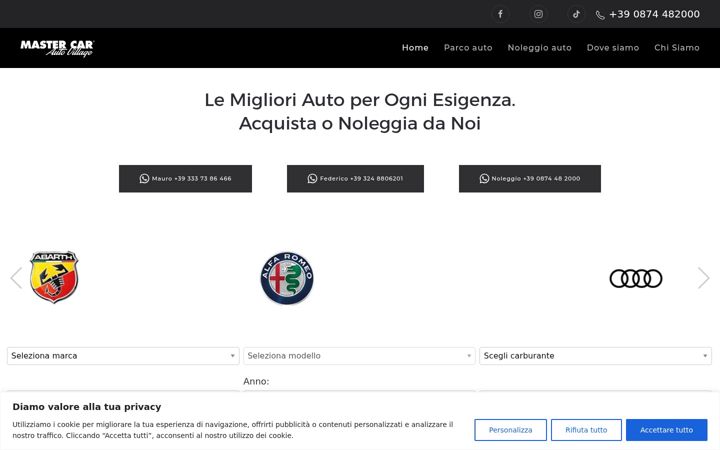
Task: Click the Diamo valore alla tua privacy heading
Action: pyautogui.click(x=87, y=407)
